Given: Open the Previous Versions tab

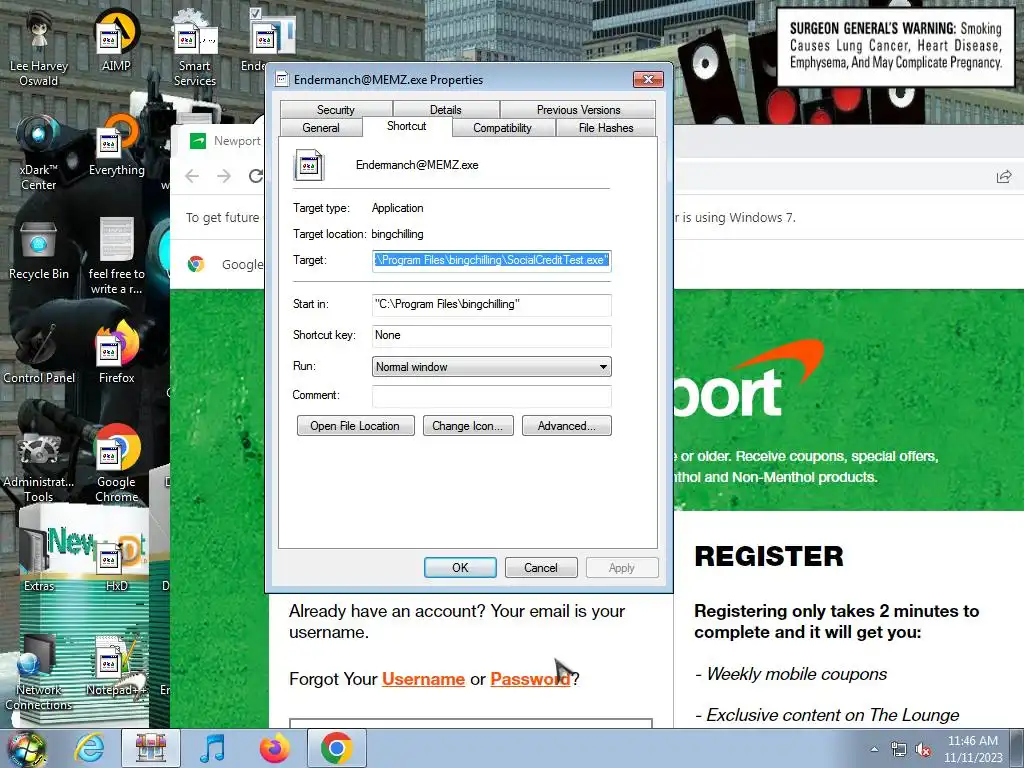Looking at the screenshot, I should (x=578, y=110).
